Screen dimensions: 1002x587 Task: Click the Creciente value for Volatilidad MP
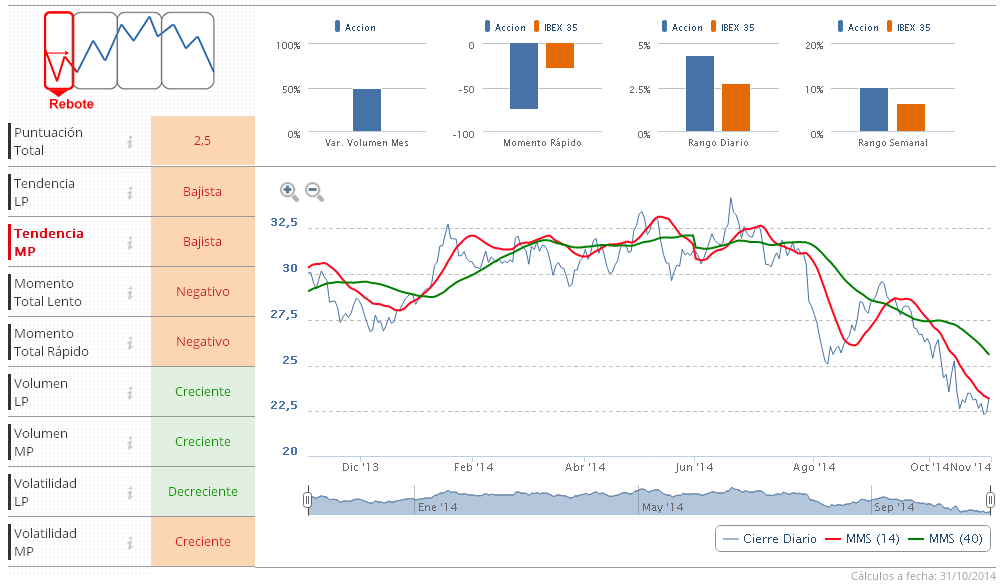click(202, 542)
